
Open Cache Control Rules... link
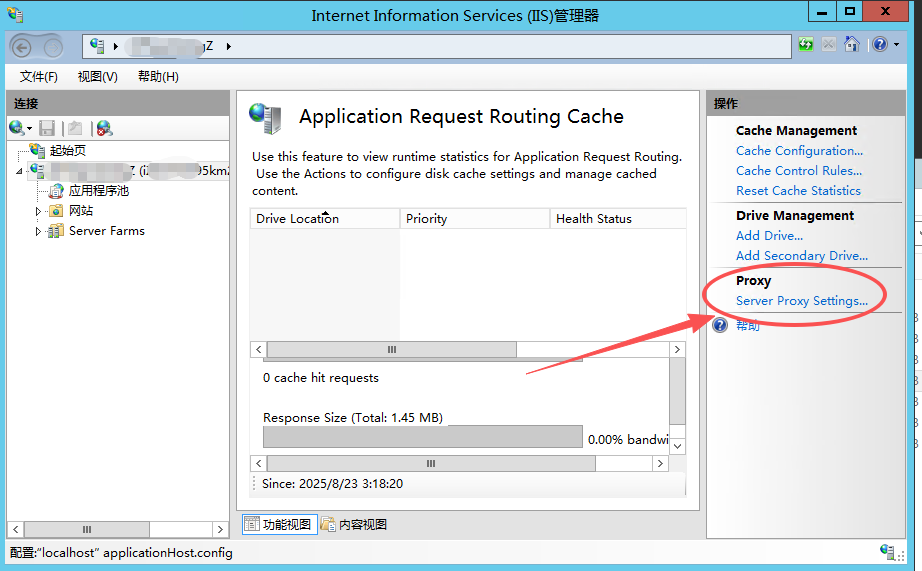point(799,171)
